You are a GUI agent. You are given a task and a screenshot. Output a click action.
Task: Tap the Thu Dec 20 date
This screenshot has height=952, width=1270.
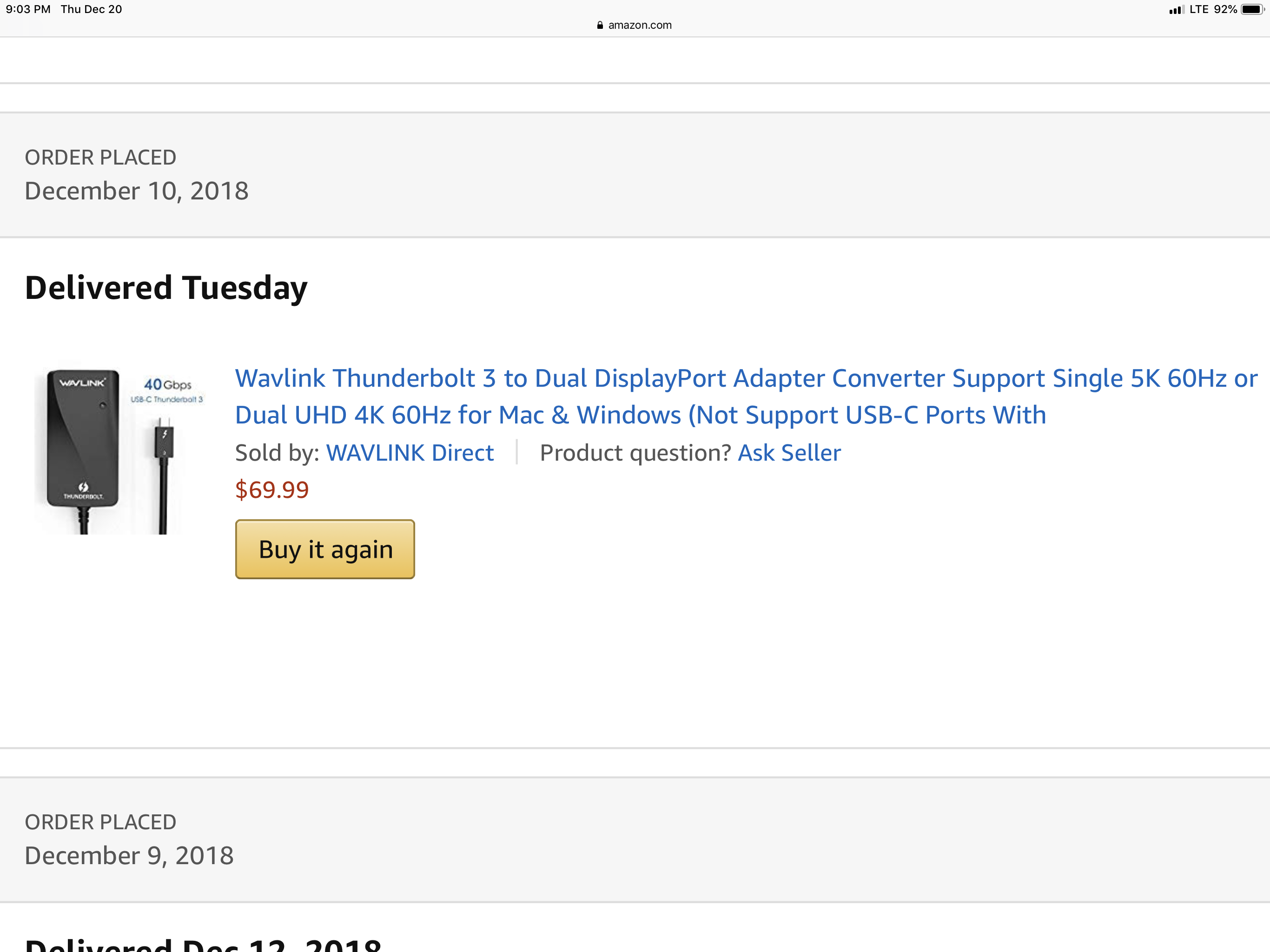click(91, 10)
